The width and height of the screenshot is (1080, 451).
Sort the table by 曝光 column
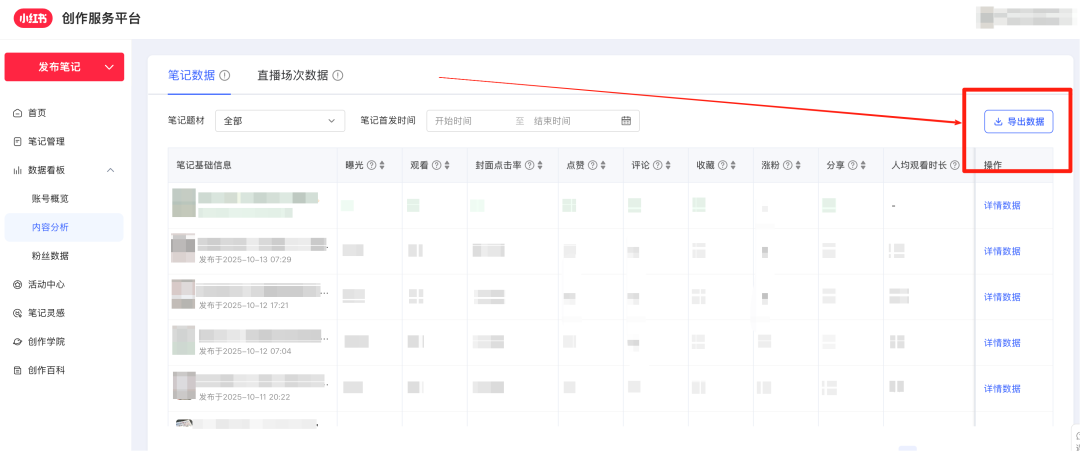pyautogui.click(x=382, y=165)
